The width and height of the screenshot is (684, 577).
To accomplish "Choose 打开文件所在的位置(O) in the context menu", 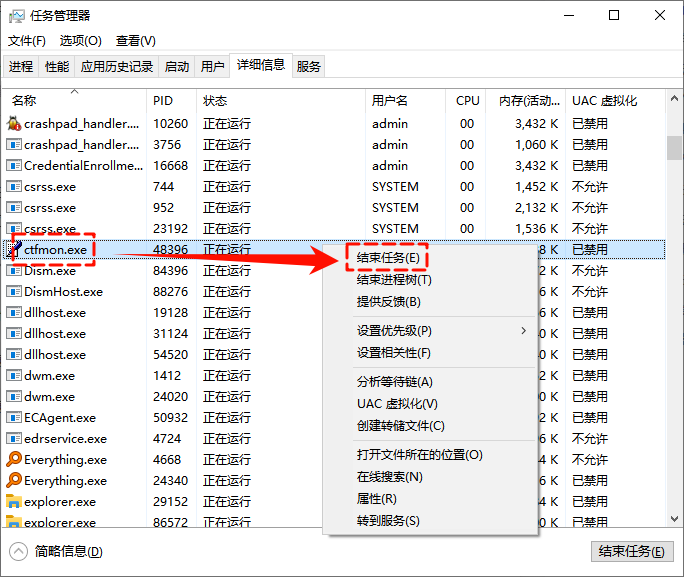I will pos(419,455).
